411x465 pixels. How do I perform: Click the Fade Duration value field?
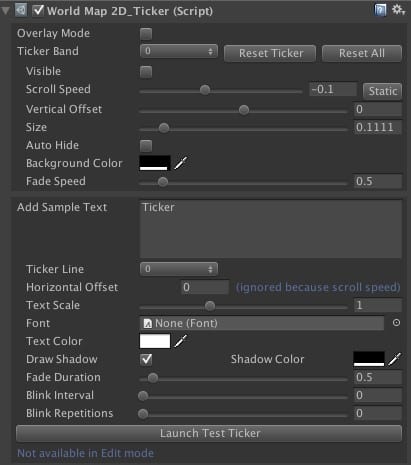[377, 377]
